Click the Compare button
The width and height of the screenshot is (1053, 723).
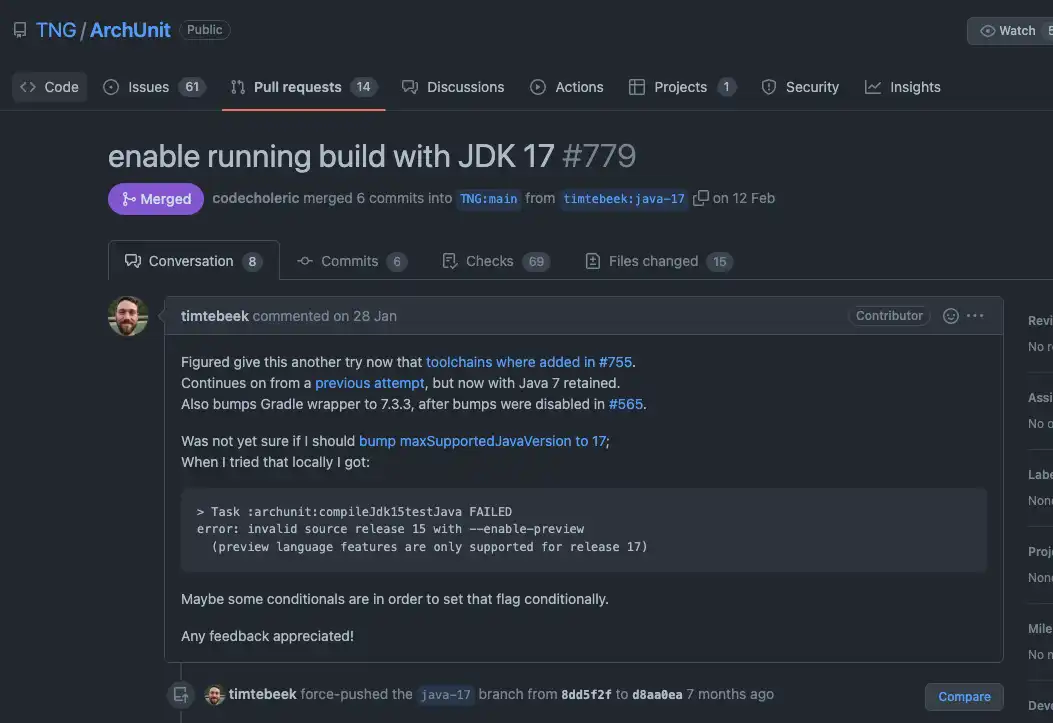[964, 697]
